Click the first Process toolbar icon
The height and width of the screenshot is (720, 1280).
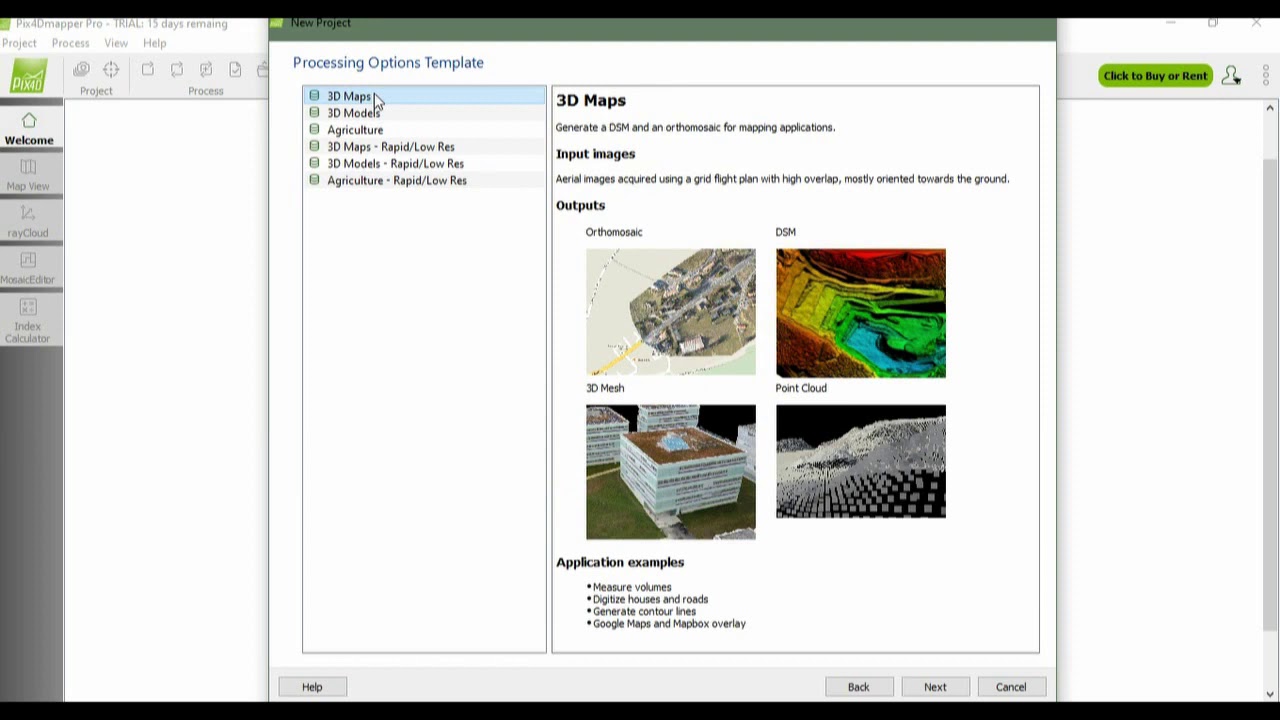(x=147, y=69)
